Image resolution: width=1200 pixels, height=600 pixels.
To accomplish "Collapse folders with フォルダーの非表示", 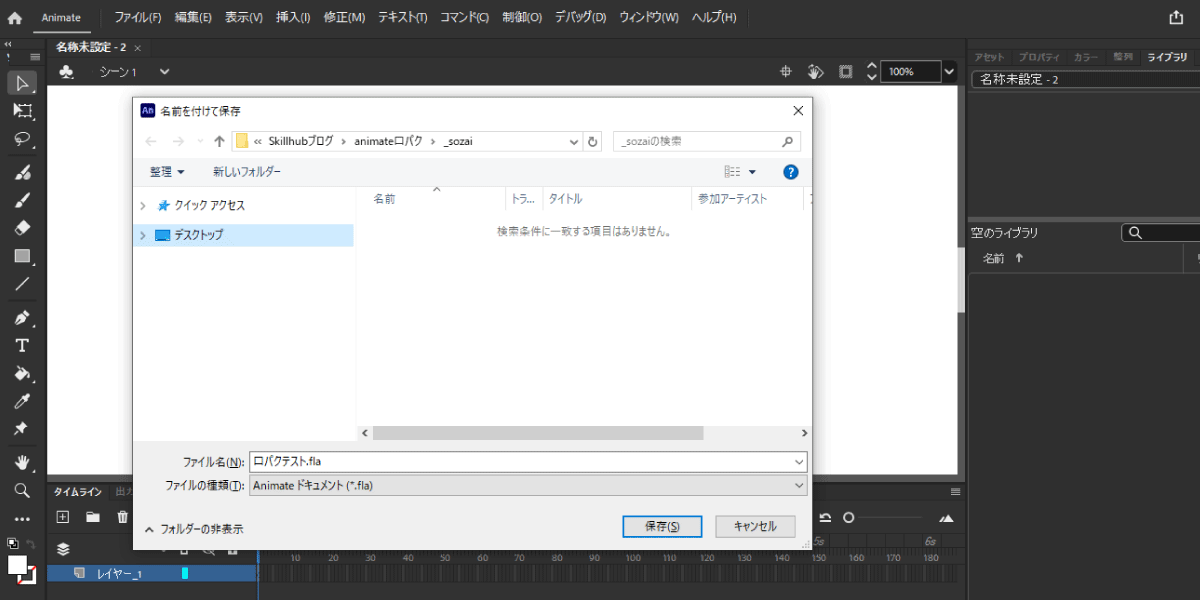I will click(194, 529).
